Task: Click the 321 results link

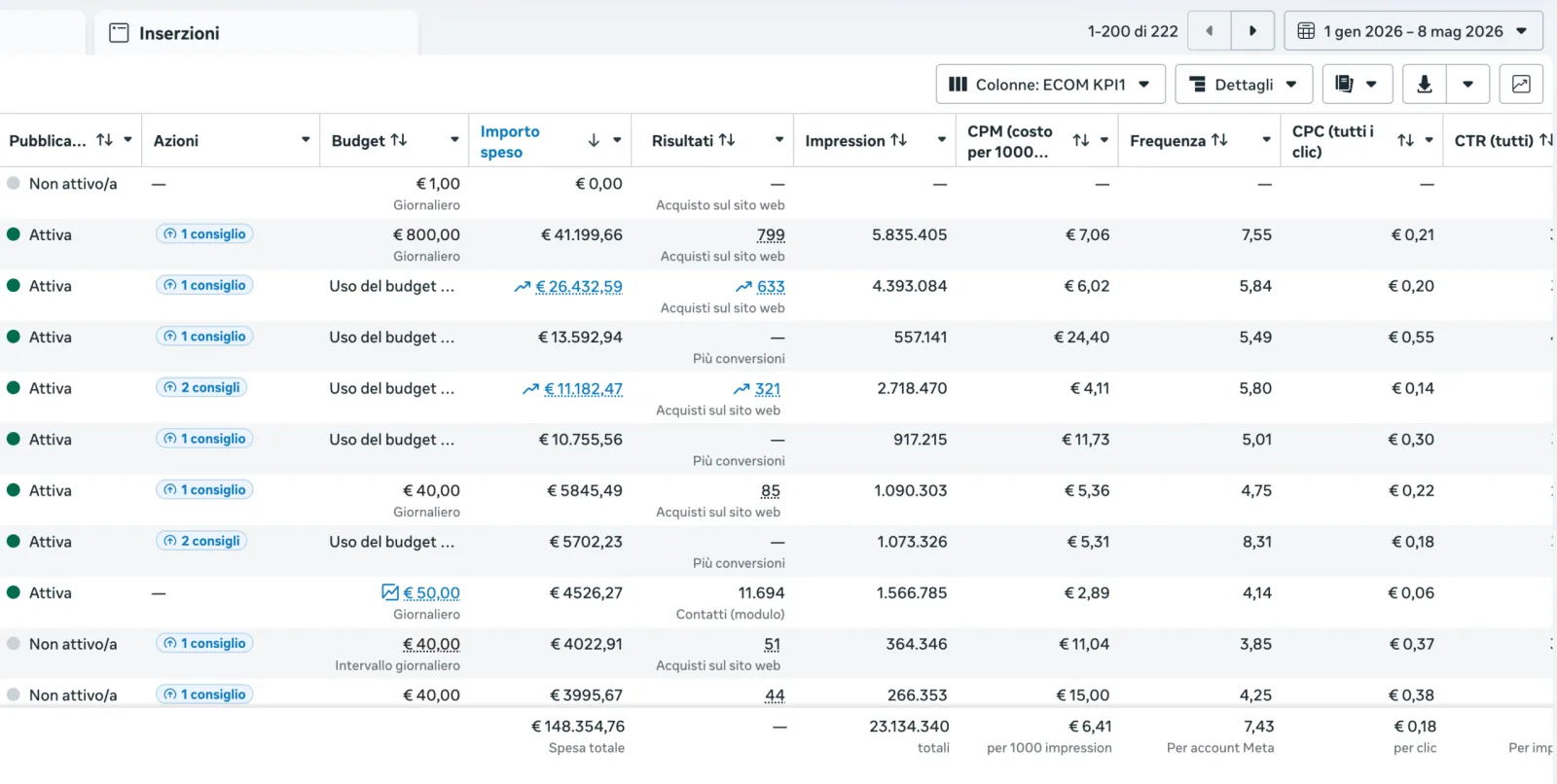Action: coord(768,388)
